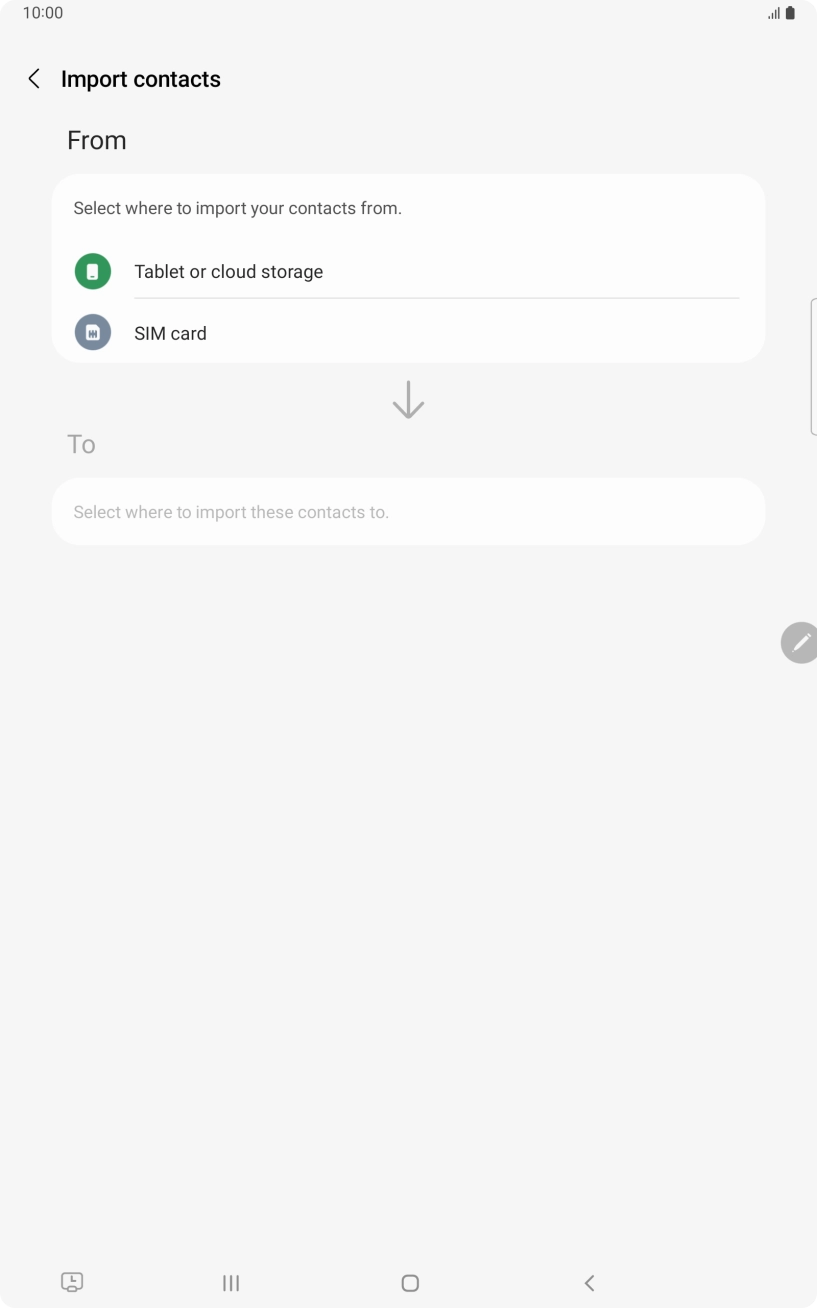Tap the floating pencil edit button
Image resolution: width=817 pixels, height=1308 pixels.
tap(799, 642)
